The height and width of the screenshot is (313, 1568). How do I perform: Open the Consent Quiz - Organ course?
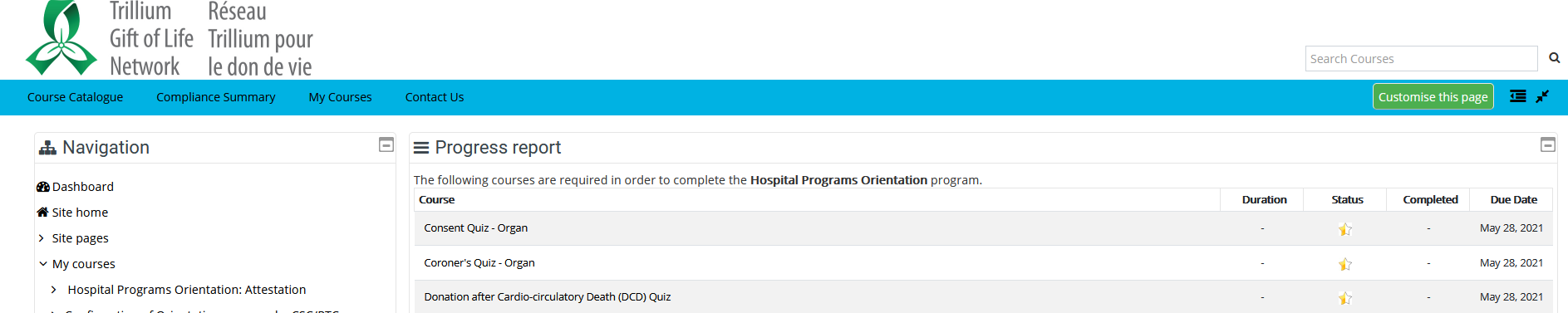(x=475, y=227)
